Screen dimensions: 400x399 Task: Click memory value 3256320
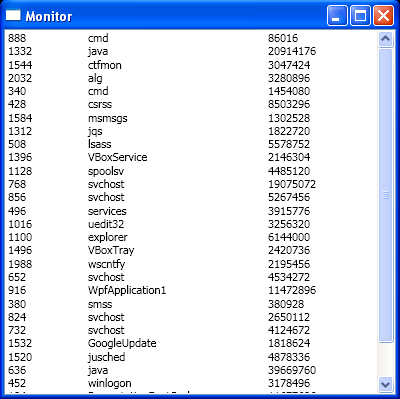[289, 224]
